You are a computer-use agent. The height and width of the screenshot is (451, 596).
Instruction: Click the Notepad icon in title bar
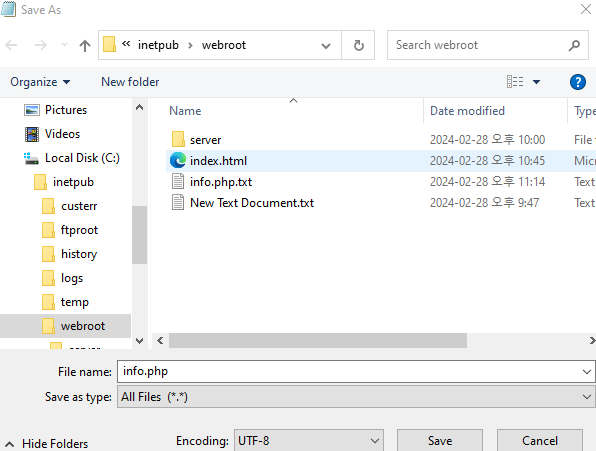tap(8, 9)
